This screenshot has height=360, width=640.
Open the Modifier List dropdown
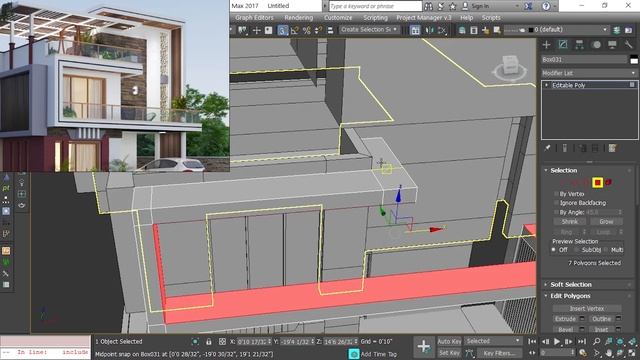point(589,73)
